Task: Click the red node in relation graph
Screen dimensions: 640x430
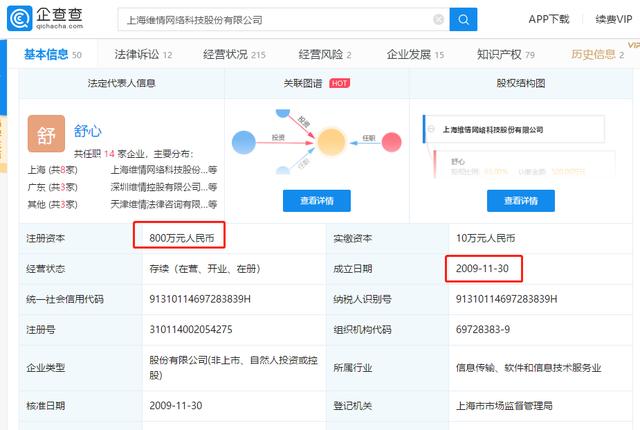Action: coord(391,142)
